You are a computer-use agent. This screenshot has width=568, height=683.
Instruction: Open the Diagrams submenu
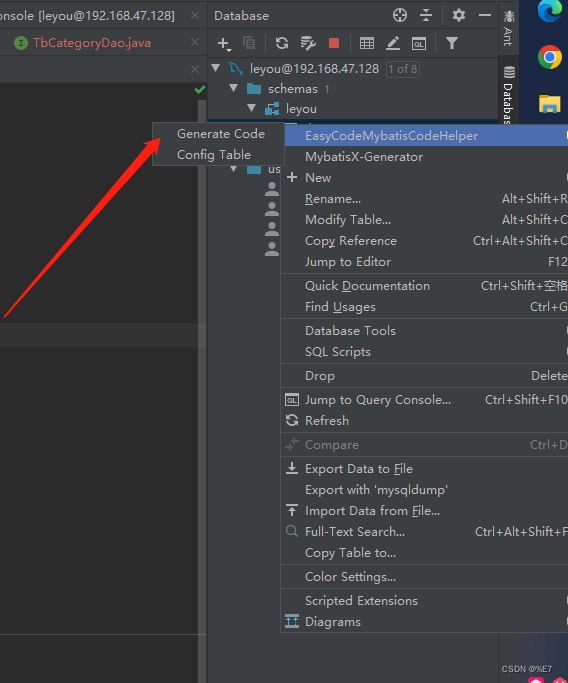tap(424, 622)
